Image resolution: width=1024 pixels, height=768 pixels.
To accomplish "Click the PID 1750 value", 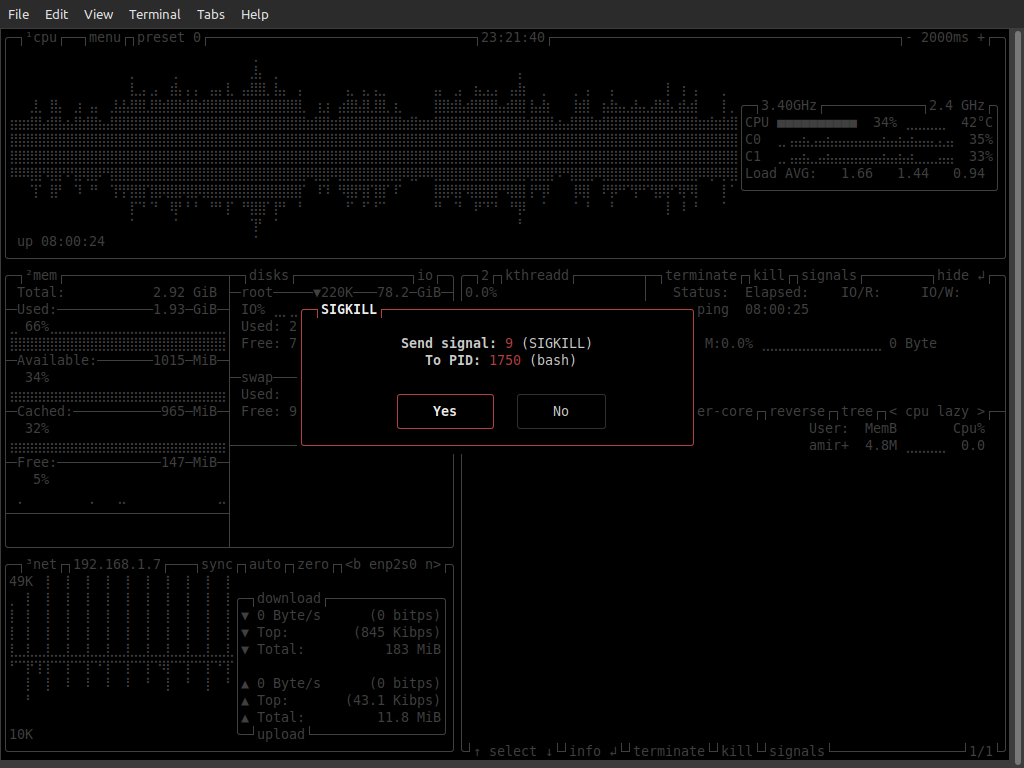I will click(505, 360).
